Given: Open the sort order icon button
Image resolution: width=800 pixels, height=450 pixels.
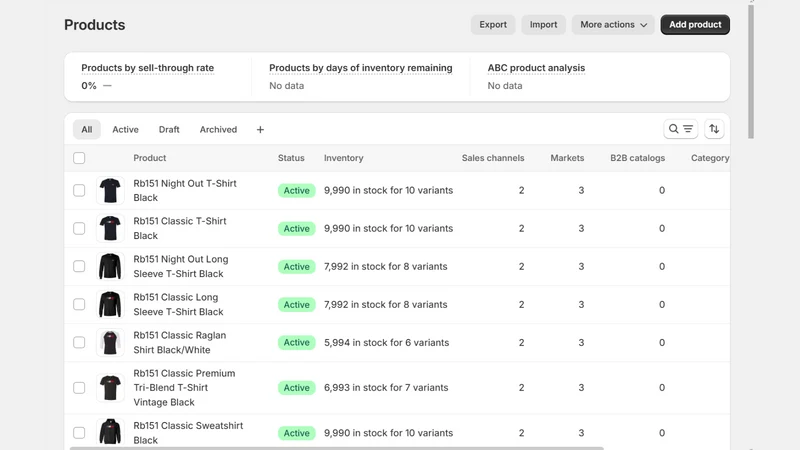Looking at the screenshot, I should tap(714, 129).
